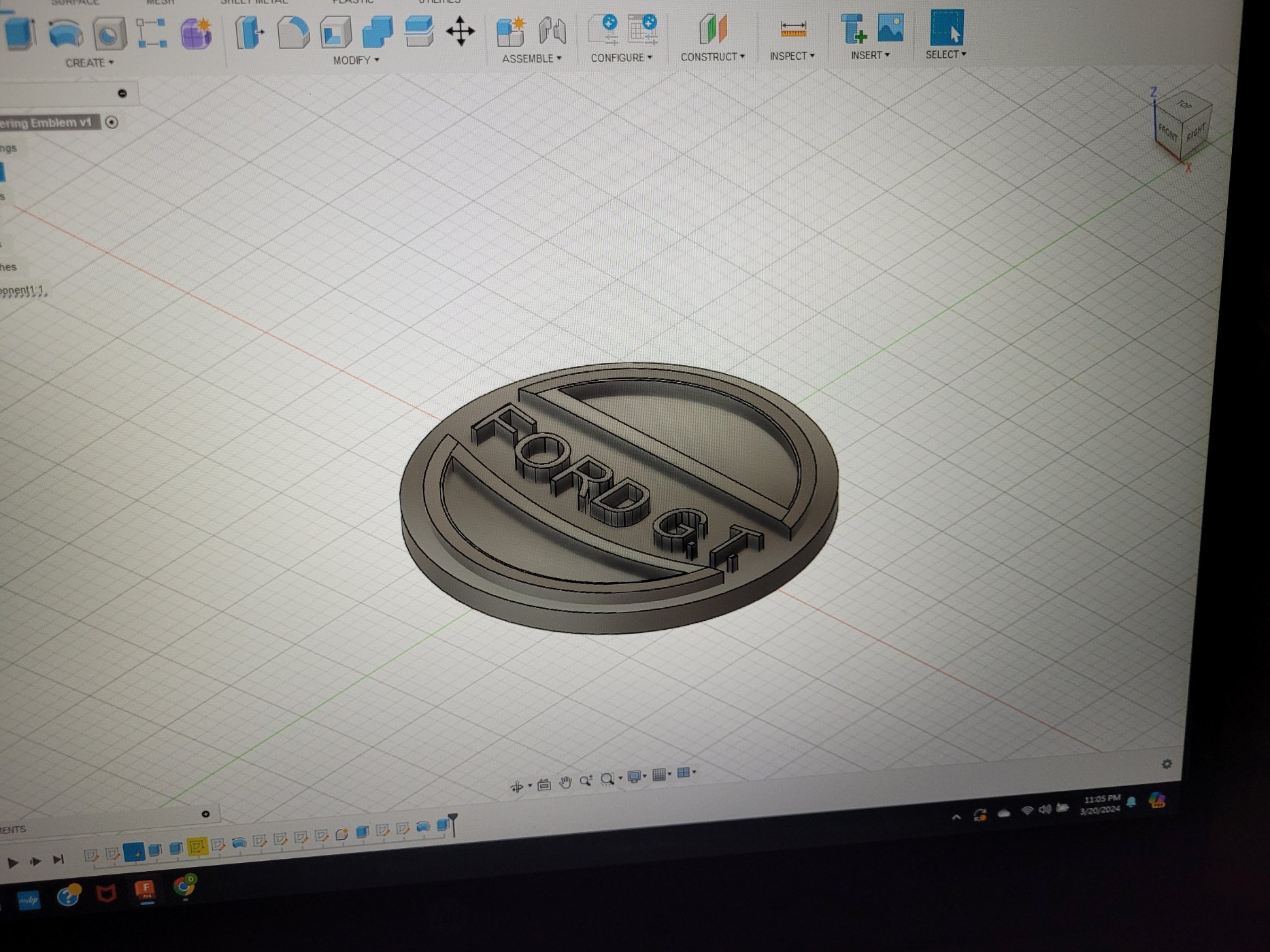Open the Grid and Snaps menu
Image resolution: width=1270 pixels, height=952 pixels.
(659, 775)
